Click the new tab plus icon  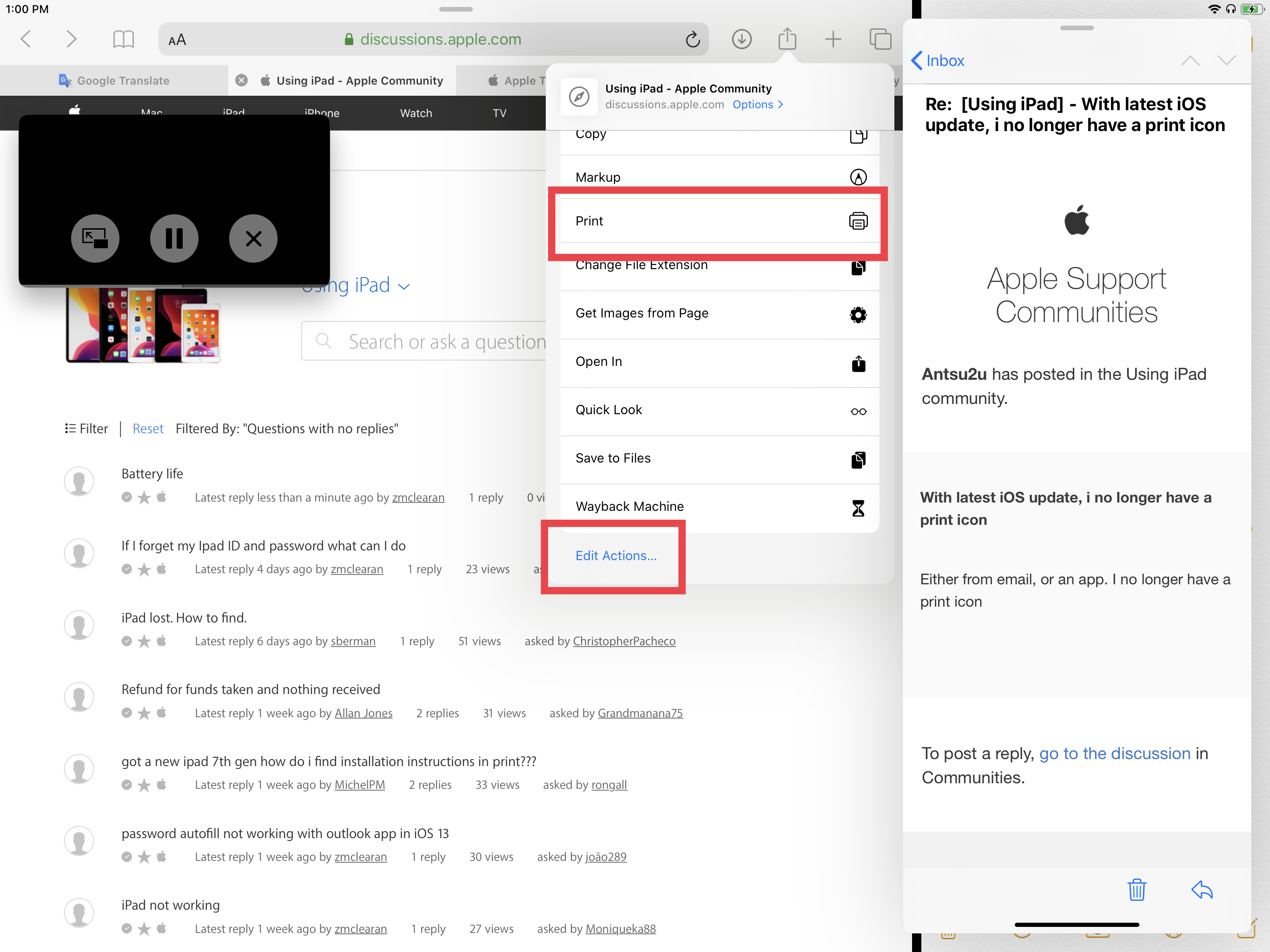point(833,39)
